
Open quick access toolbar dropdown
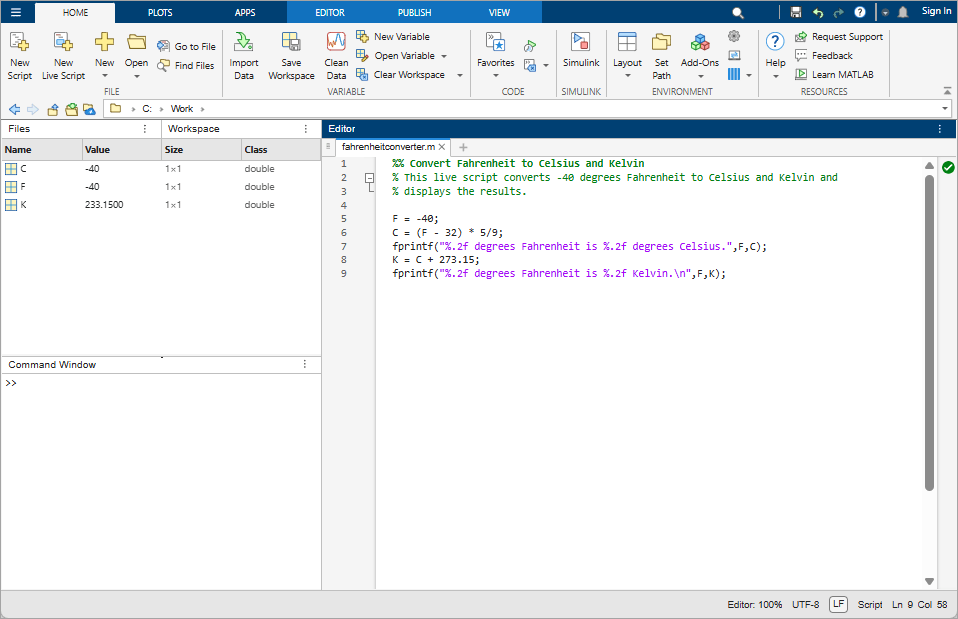tap(885, 12)
